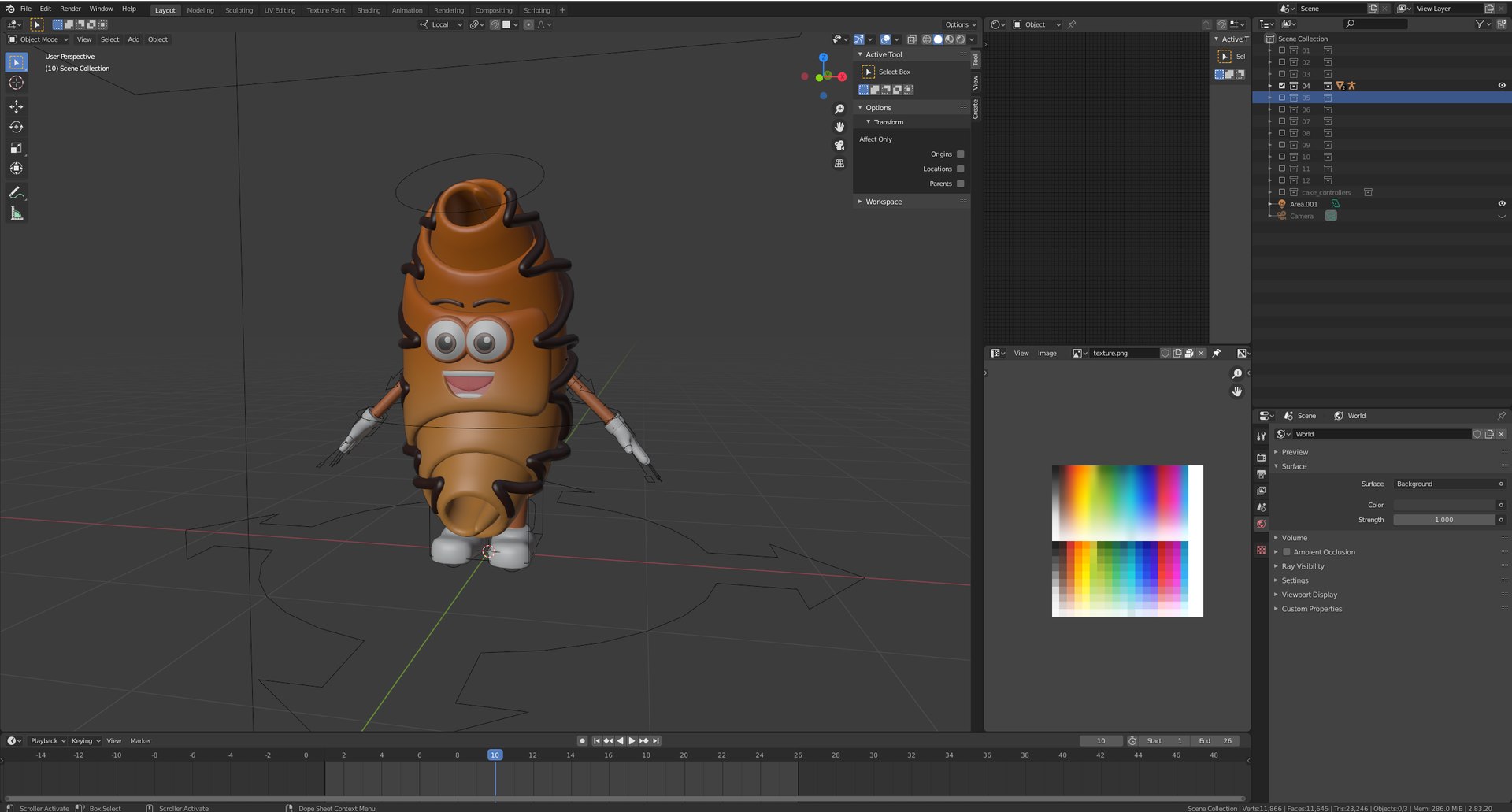Viewport: 1512px width, 812px height.
Task: Enable the Locations checkbox
Action: point(960,169)
